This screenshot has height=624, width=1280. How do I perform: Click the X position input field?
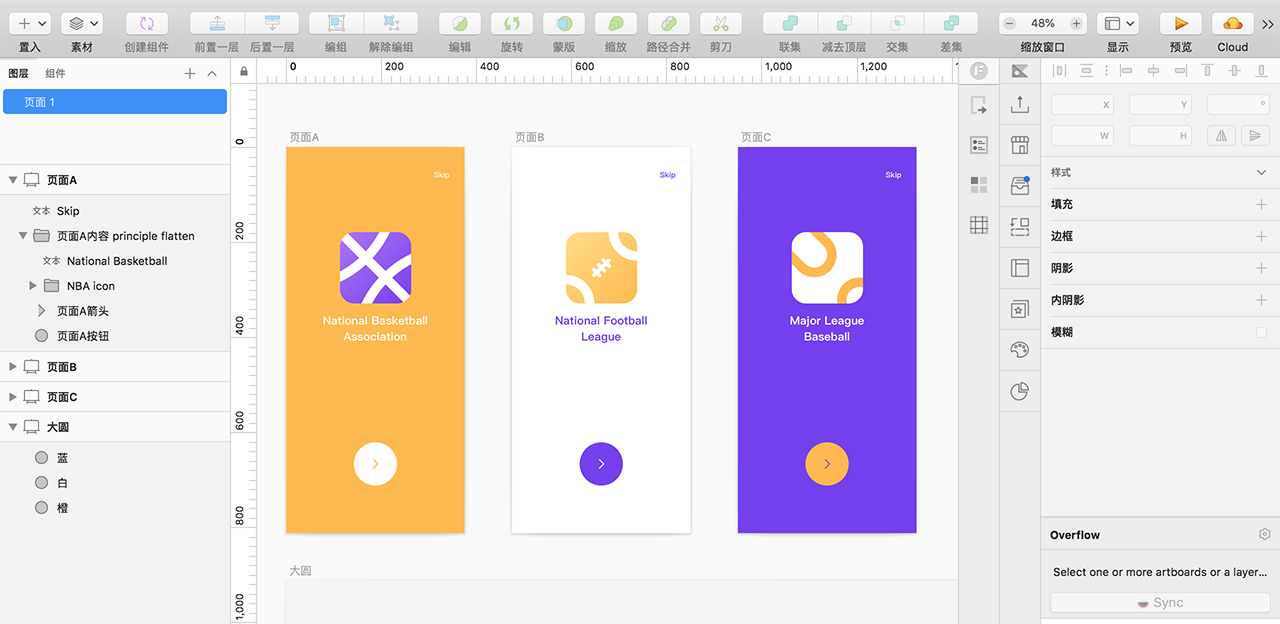(x=1082, y=104)
